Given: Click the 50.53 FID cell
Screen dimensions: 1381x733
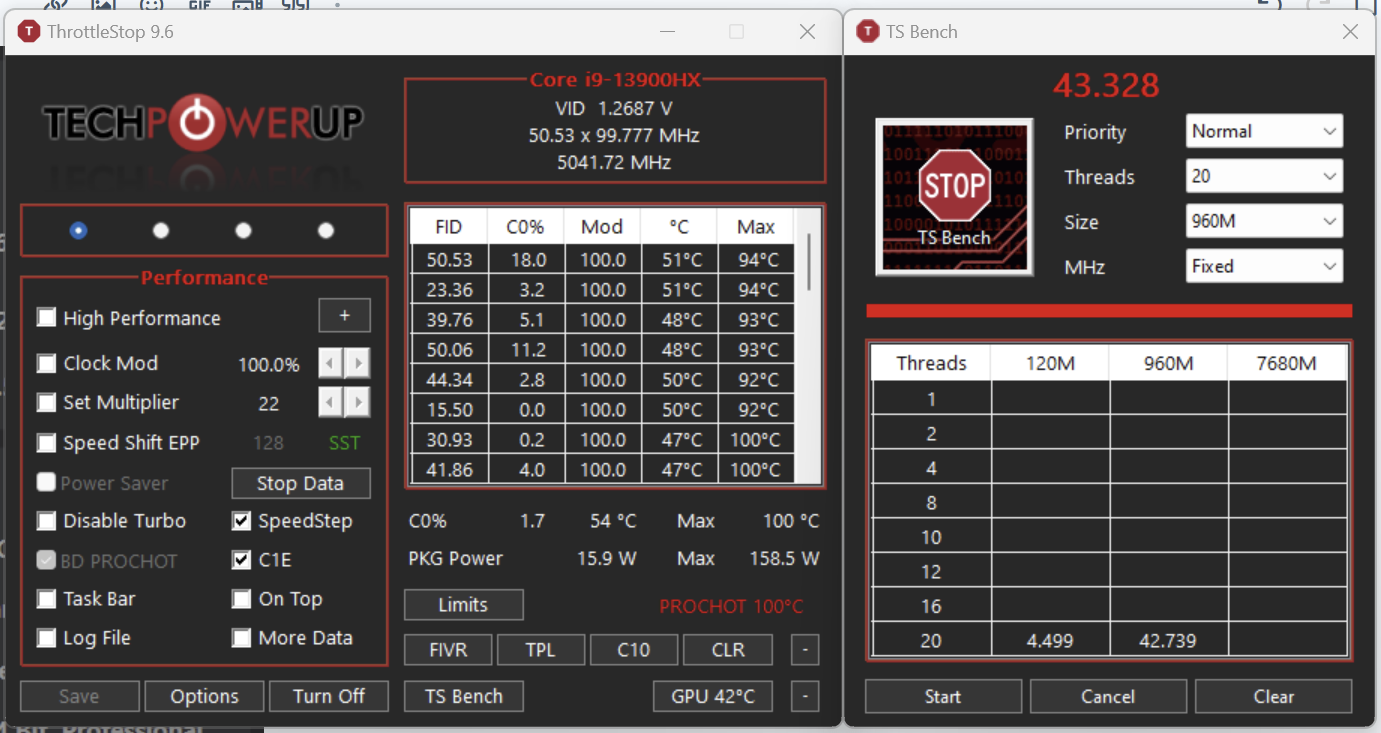Looking at the screenshot, I should tap(449, 260).
